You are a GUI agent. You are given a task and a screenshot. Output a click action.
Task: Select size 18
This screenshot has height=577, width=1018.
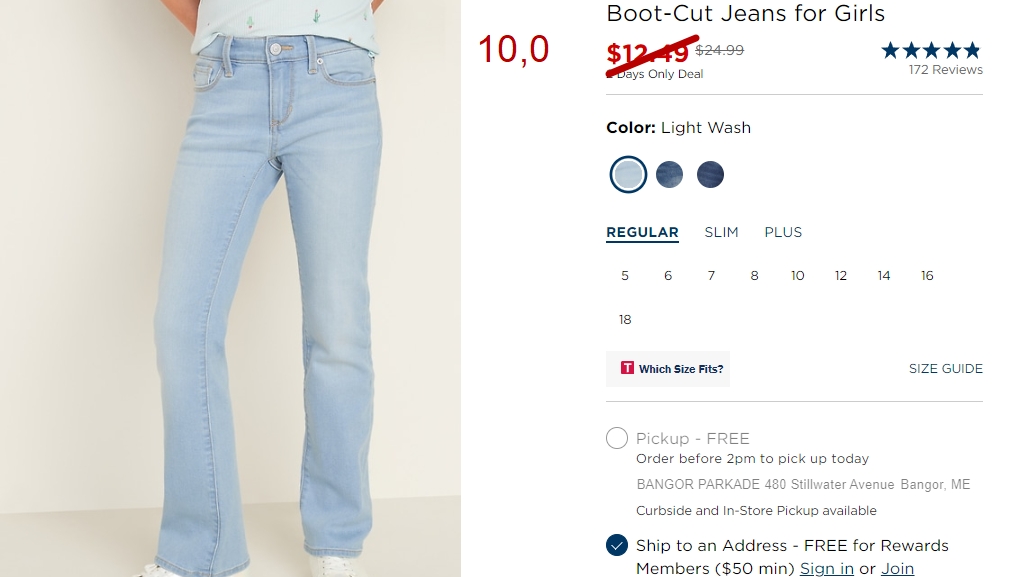coord(625,319)
